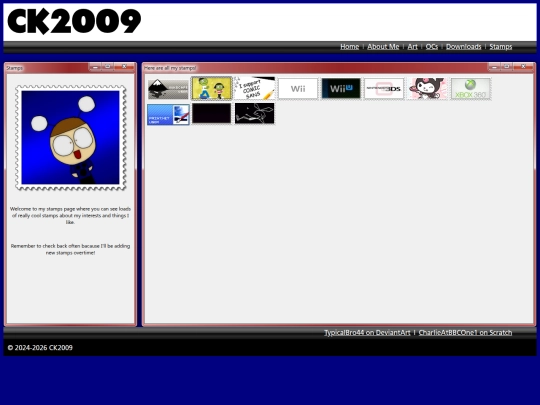Click the 'Here are all my stamps!' title
The width and height of the screenshot is (540, 405).
170,68
